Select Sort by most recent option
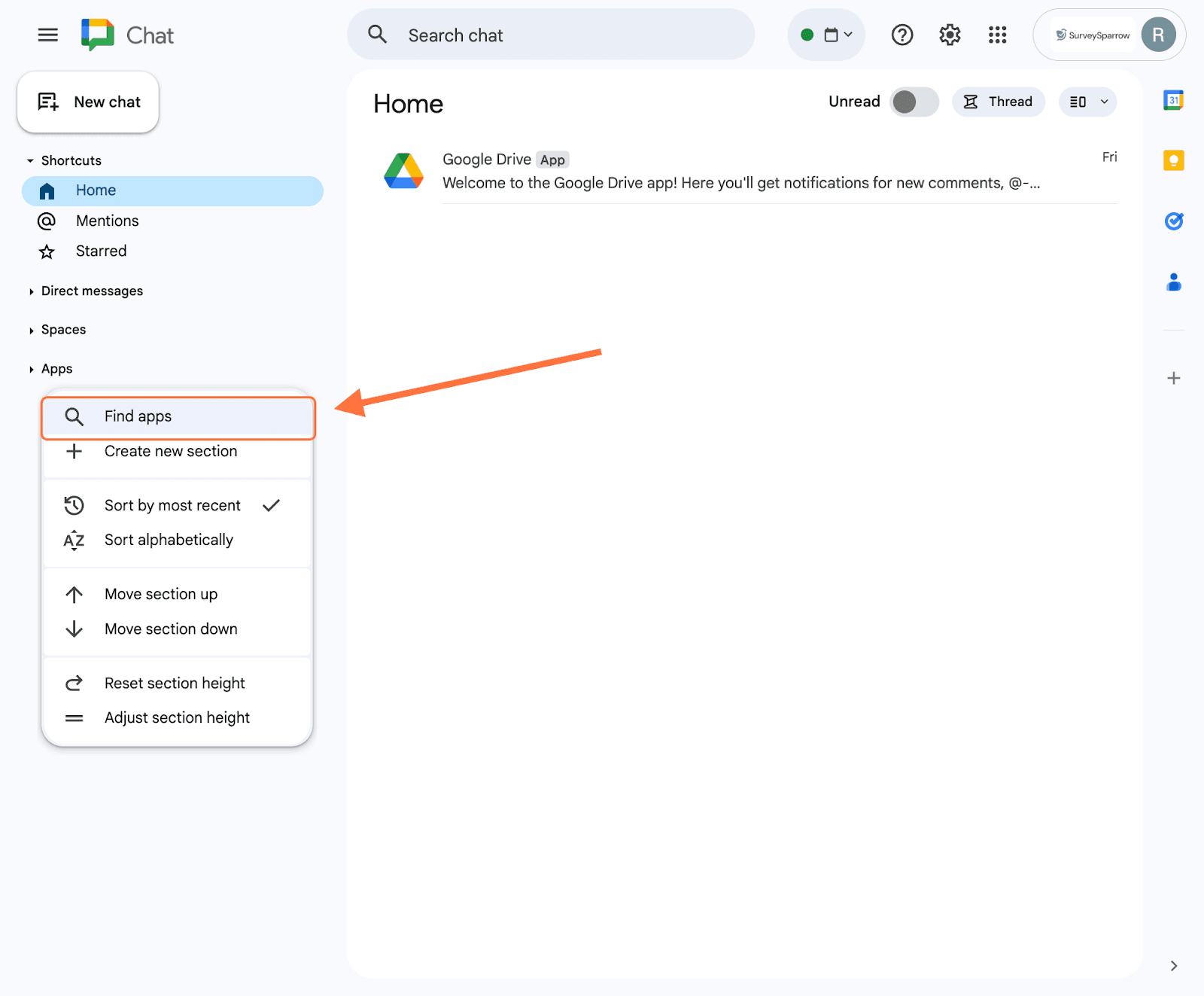This screenshot has height=996, width=1204. pos(172,505)
